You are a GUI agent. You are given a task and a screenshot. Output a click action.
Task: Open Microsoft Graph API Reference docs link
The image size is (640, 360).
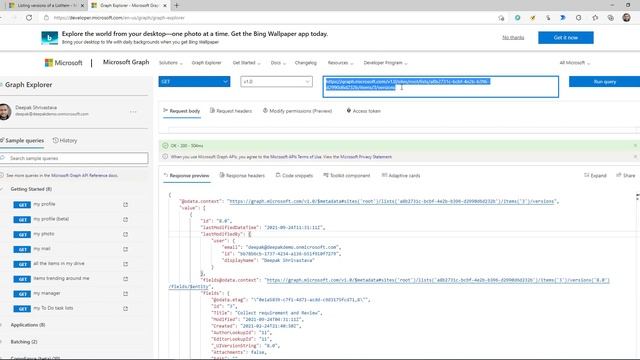tap(84, 176)
